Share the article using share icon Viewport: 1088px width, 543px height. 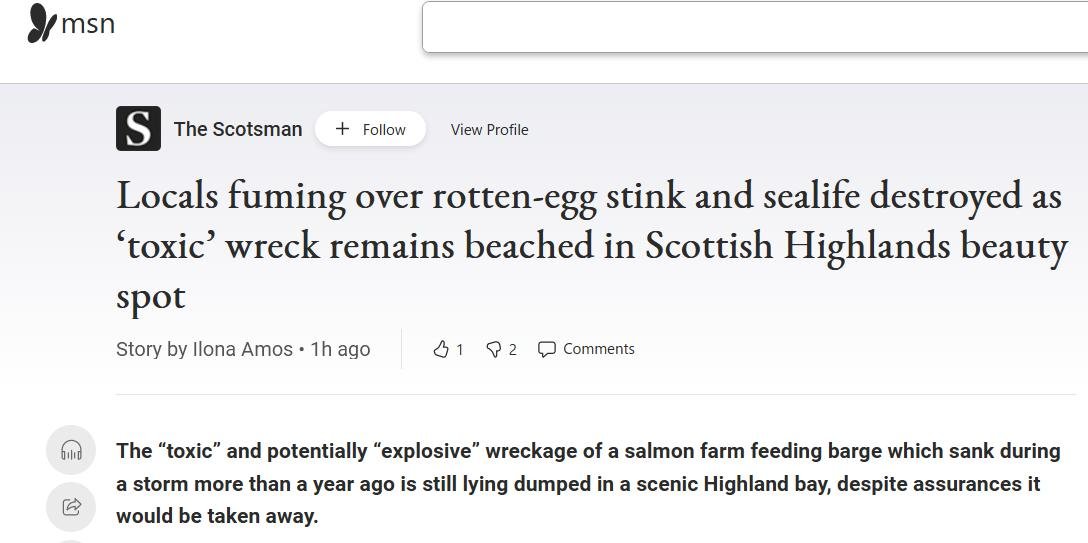tap(71, 506)
